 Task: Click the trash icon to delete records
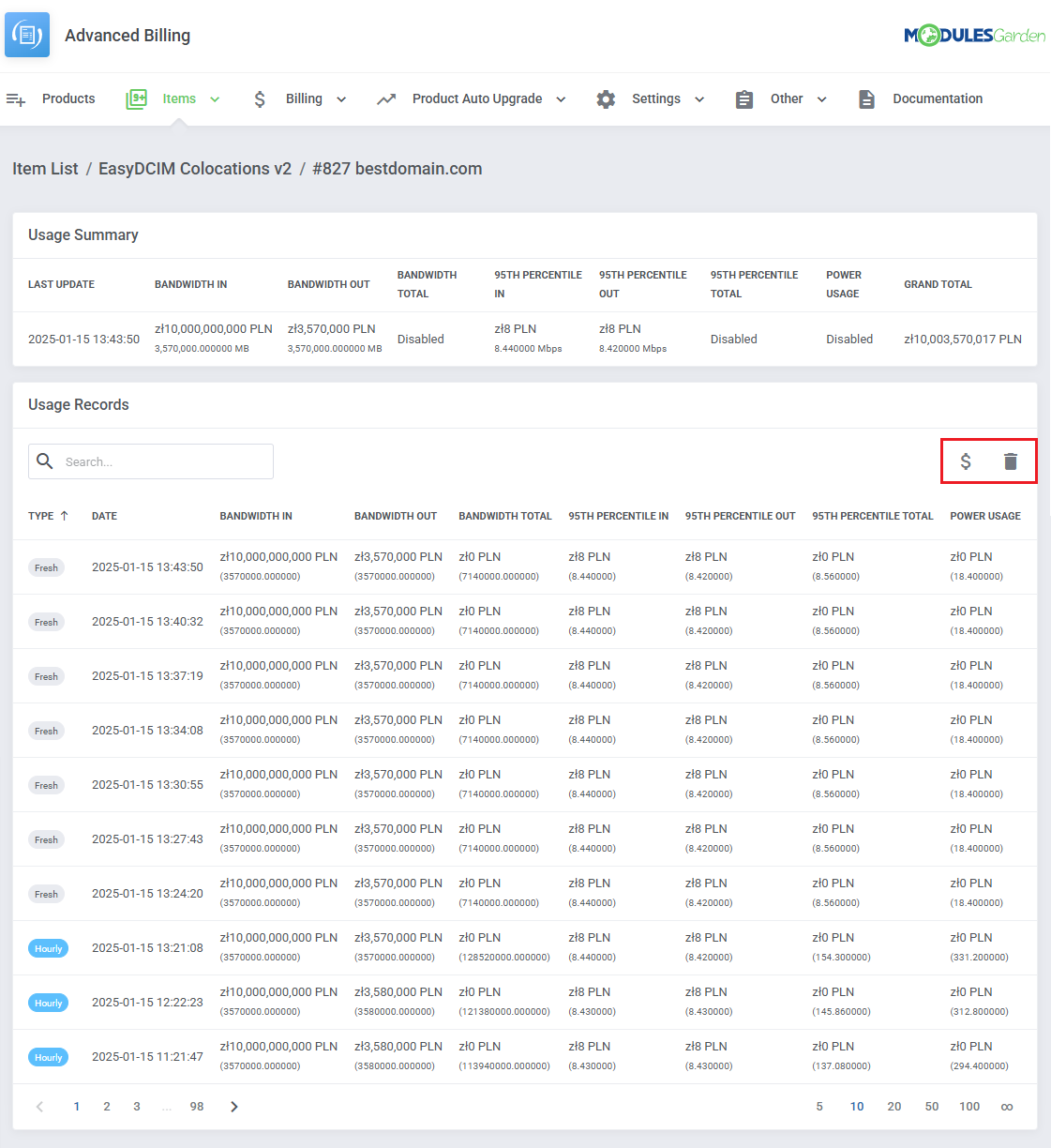pyautogui.click(x=1011, y=461)
